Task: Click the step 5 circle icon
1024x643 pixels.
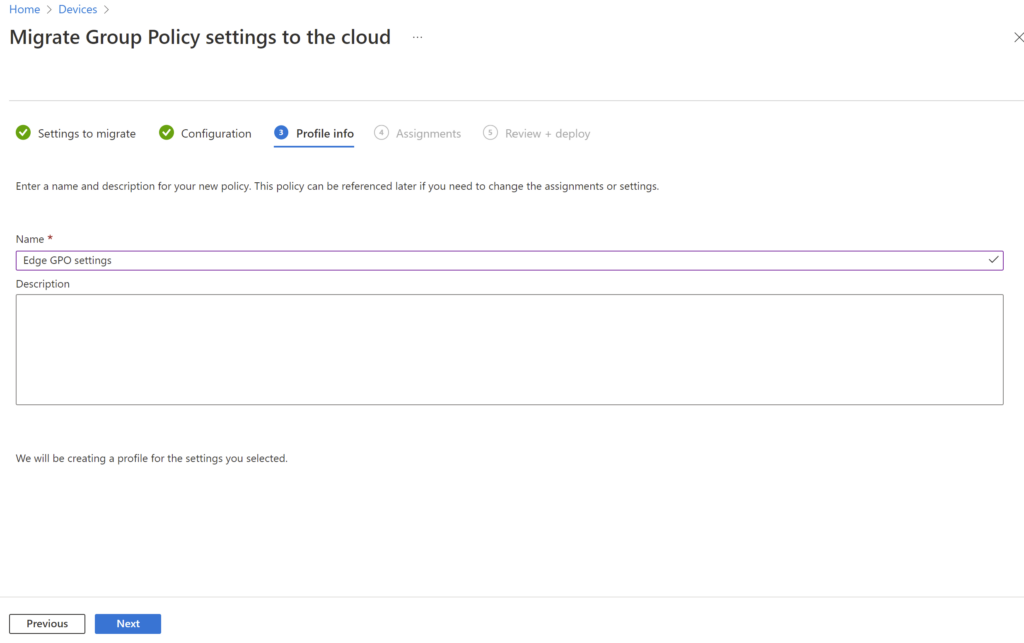Action: [490, 133]
